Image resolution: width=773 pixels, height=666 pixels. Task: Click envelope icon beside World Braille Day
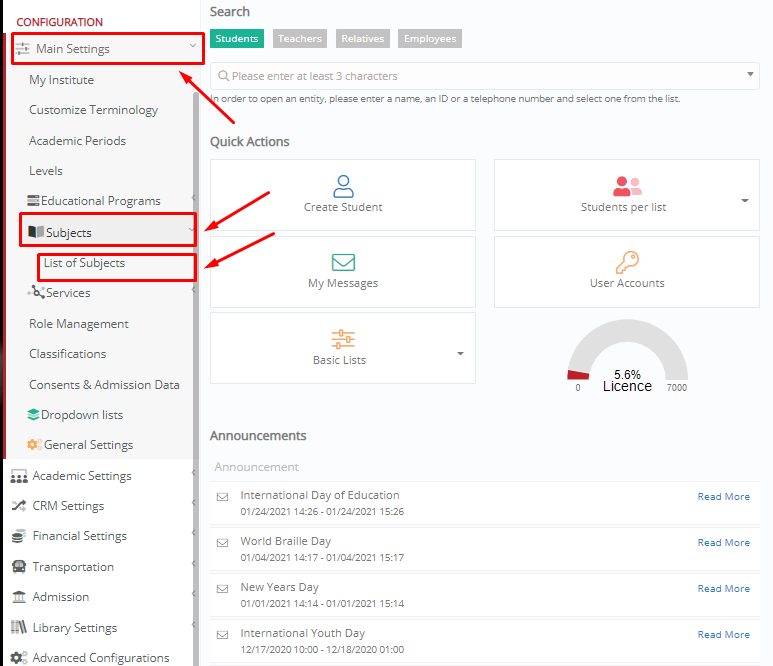223,543
